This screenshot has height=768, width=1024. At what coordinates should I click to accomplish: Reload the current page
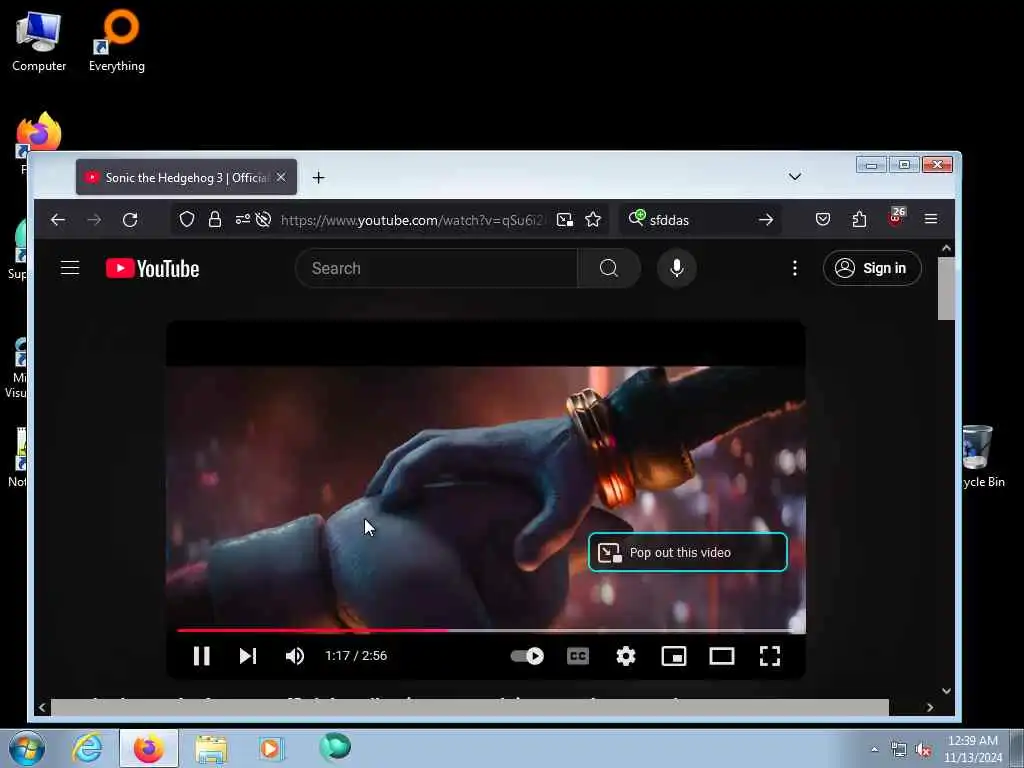130,220
